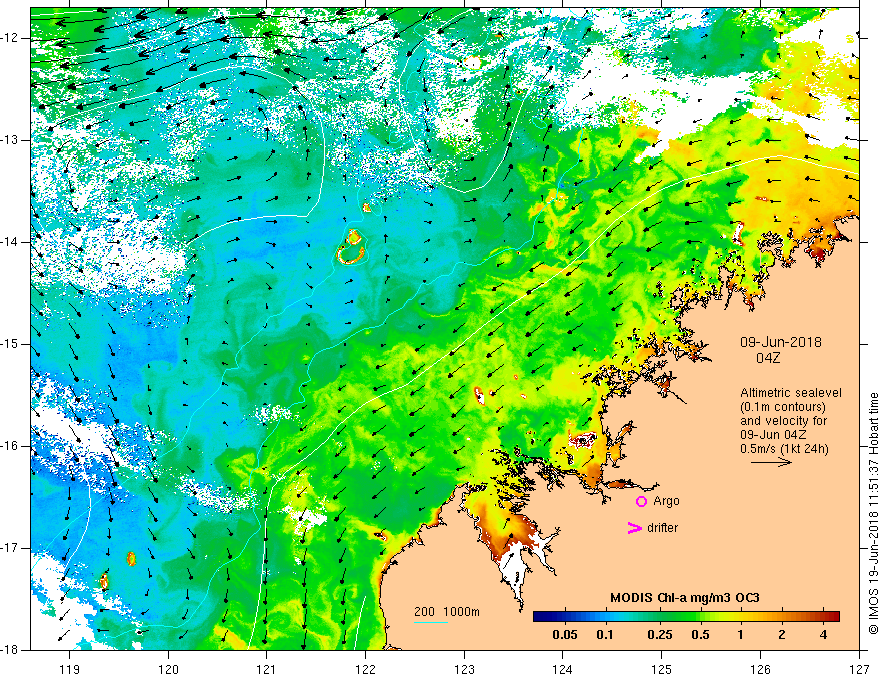The width and height of the screenshot is (880, 680).
Task: Click the magenta drifter legend symbol
Action: tap(634, 528)
